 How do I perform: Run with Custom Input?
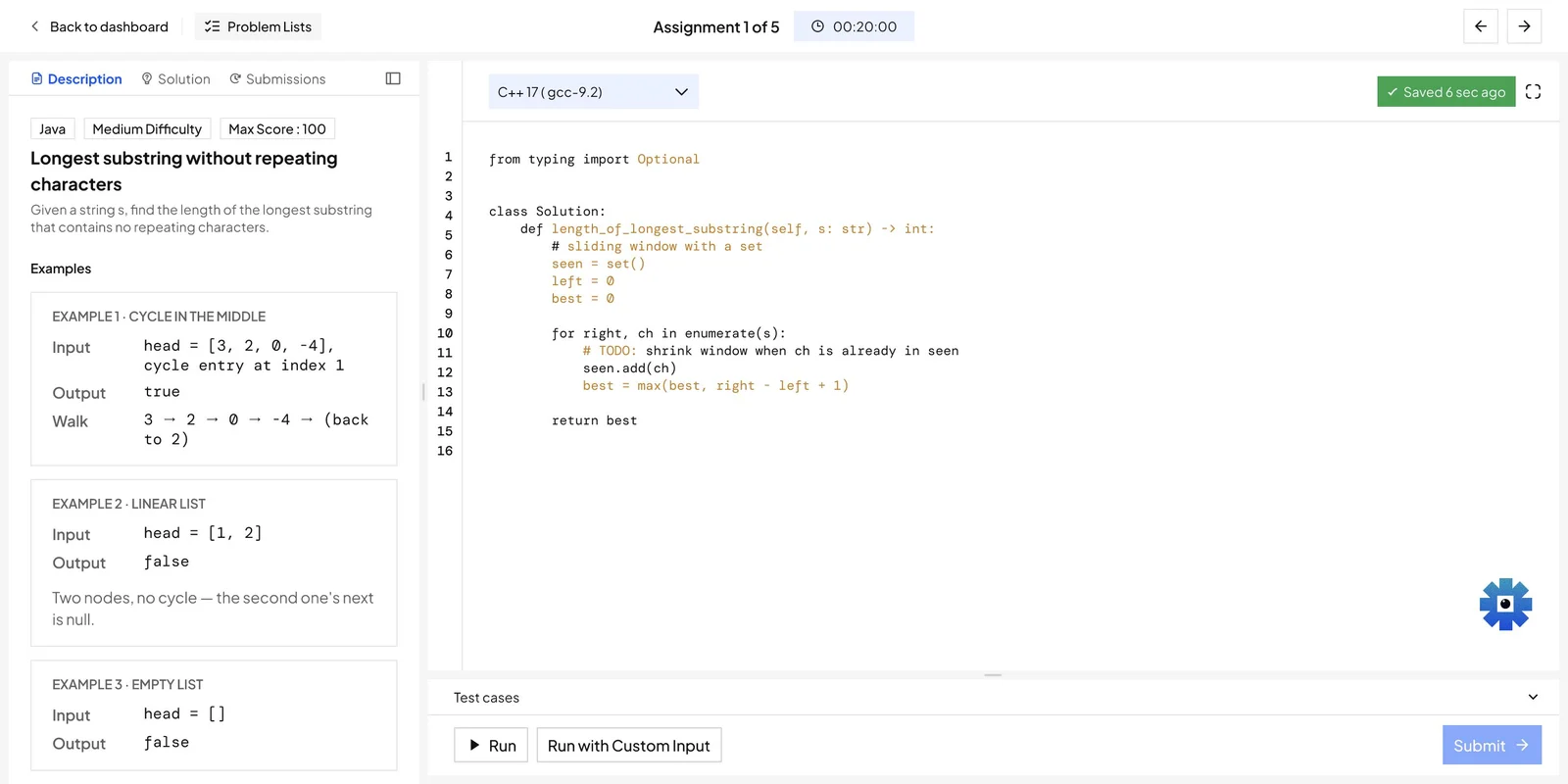point(629,745)
